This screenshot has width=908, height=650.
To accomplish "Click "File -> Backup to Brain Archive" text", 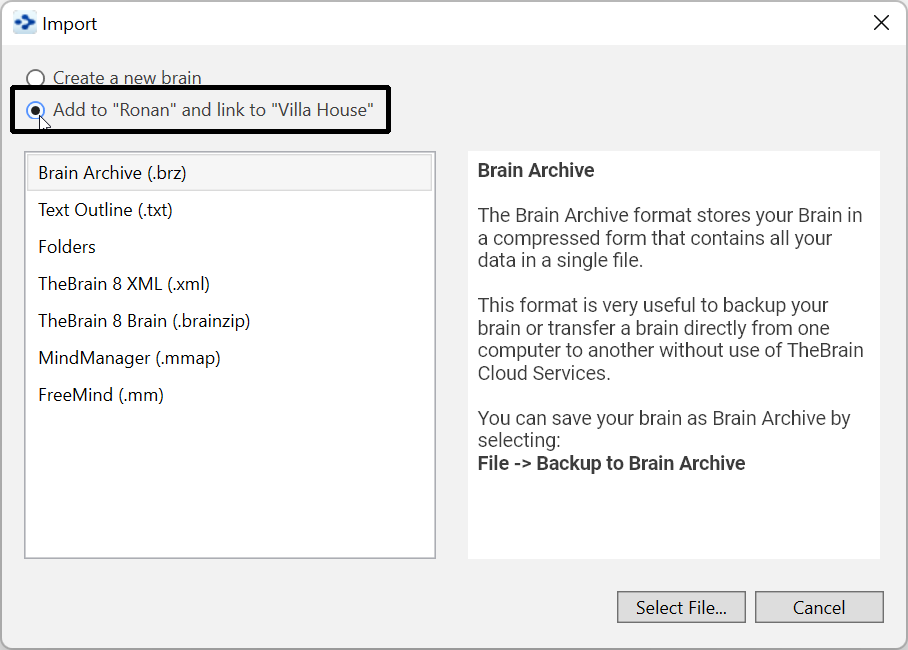I will click(611, 463).
